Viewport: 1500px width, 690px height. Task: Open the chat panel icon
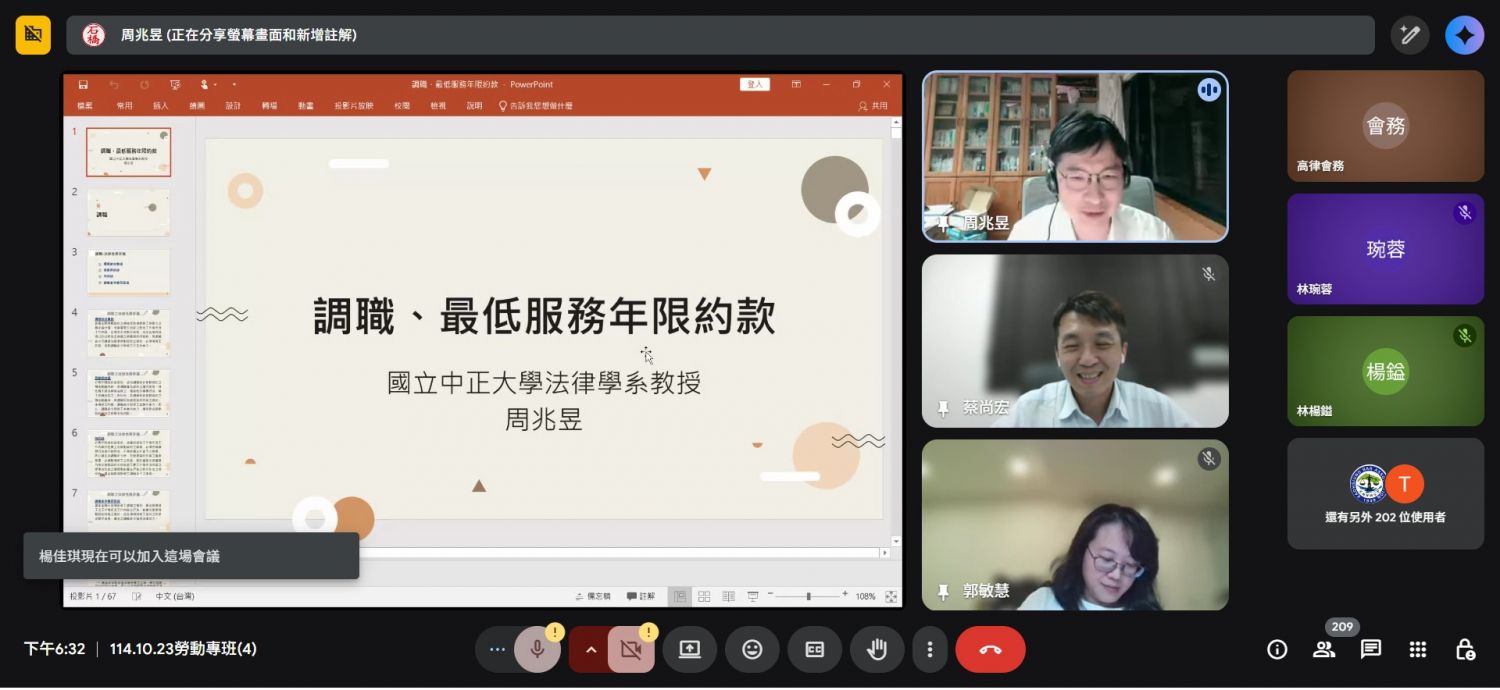pos(1371,650)
